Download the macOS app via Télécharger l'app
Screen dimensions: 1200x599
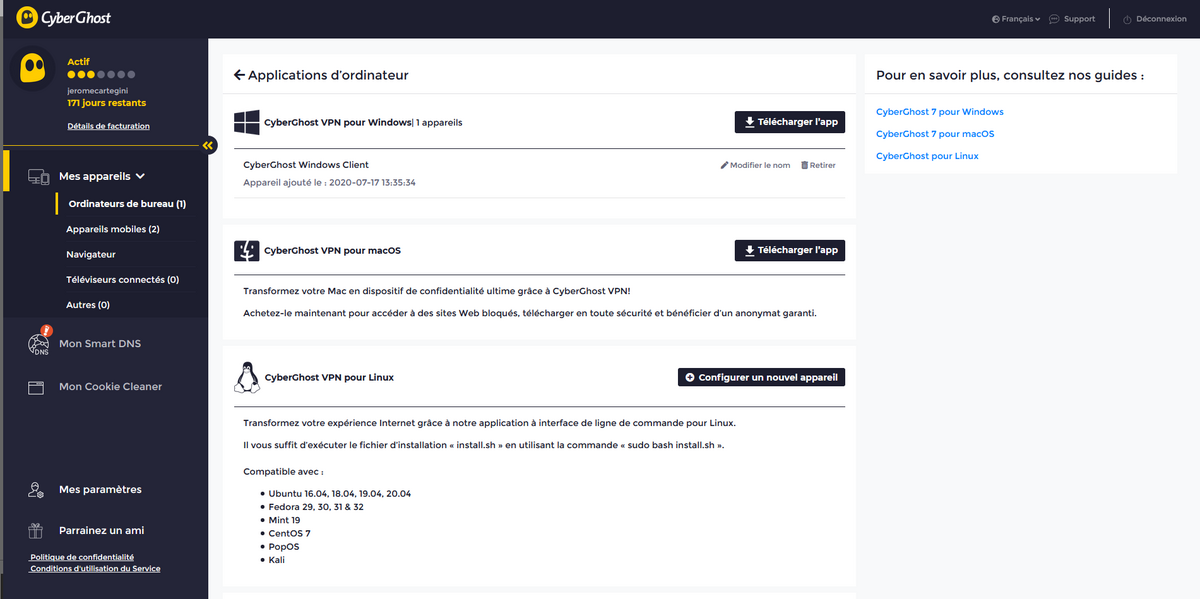point(790,250)
